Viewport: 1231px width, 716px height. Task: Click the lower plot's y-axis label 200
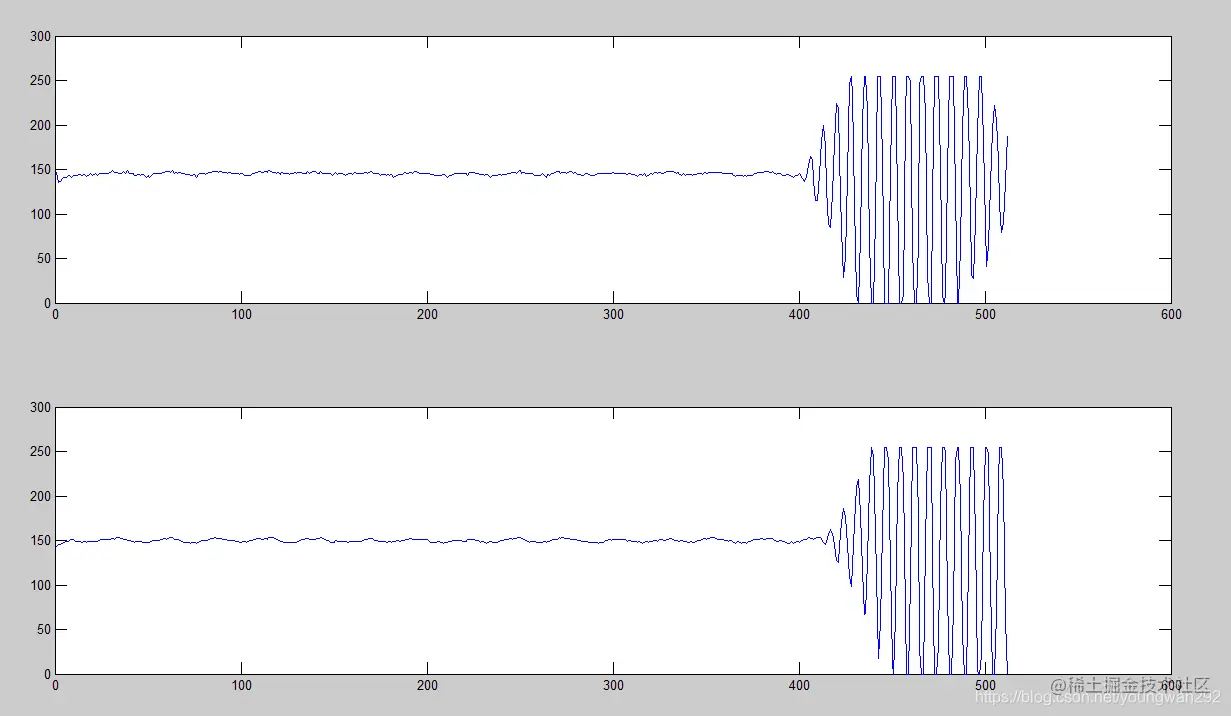[x=40, y=497]
